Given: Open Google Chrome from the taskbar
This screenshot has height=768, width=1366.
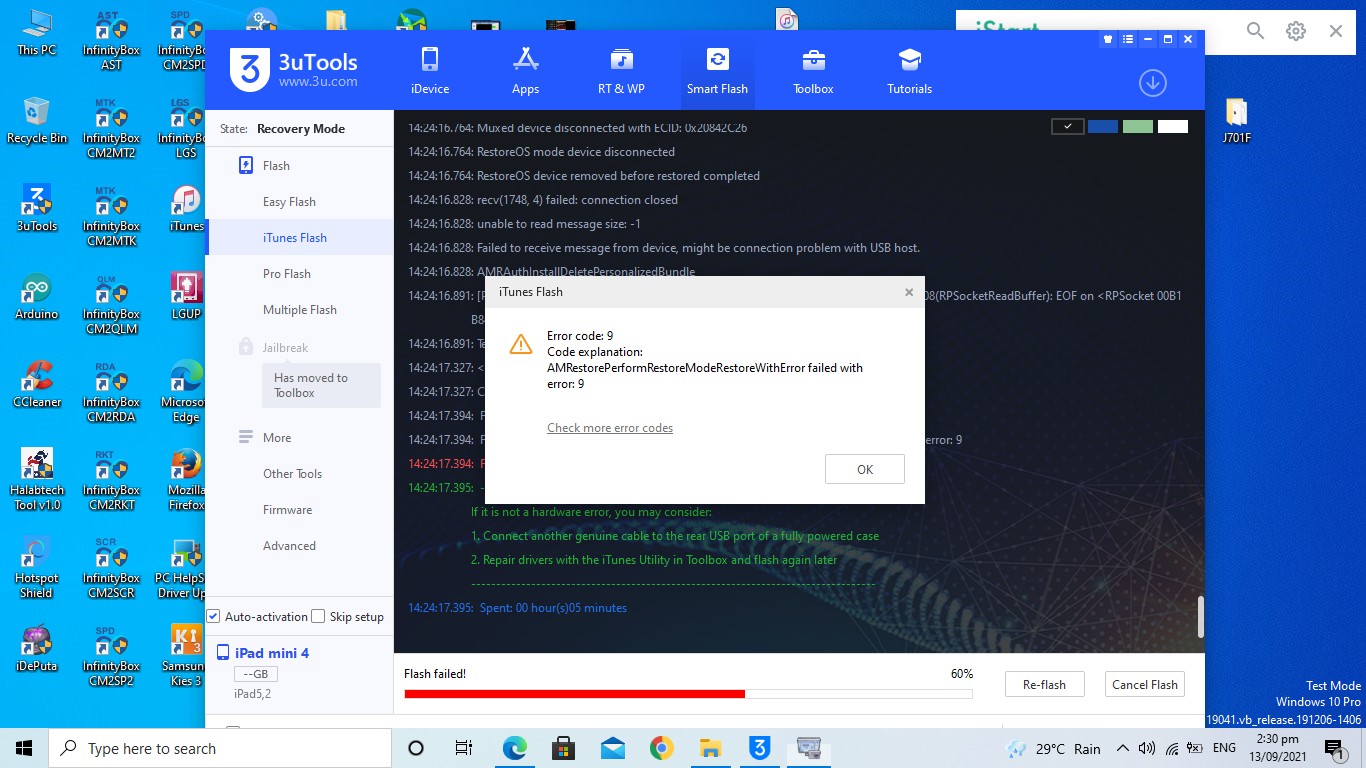Looking at the screenshot, I should click(661, 748).
